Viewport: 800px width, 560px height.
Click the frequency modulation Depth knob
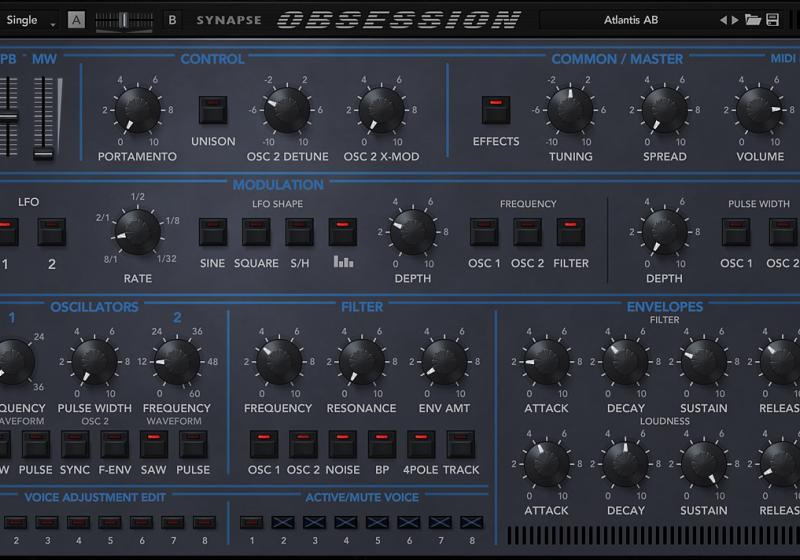413,232
